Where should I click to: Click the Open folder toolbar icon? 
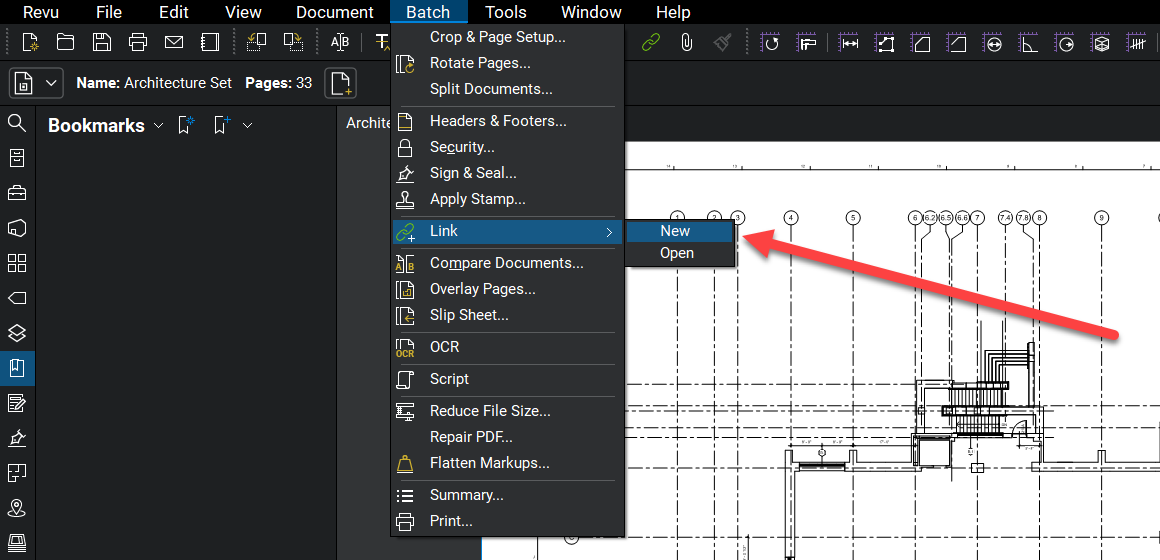click(66, 42)
